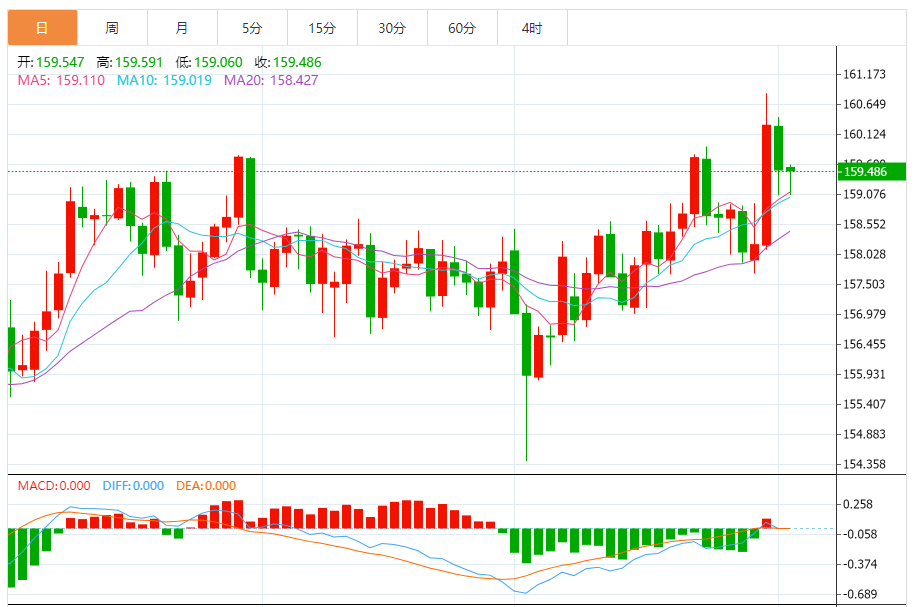The width and height of the screenshot is (917, 607).
Task: Click the 156.455 price axis label
Action: coord(864,344)
